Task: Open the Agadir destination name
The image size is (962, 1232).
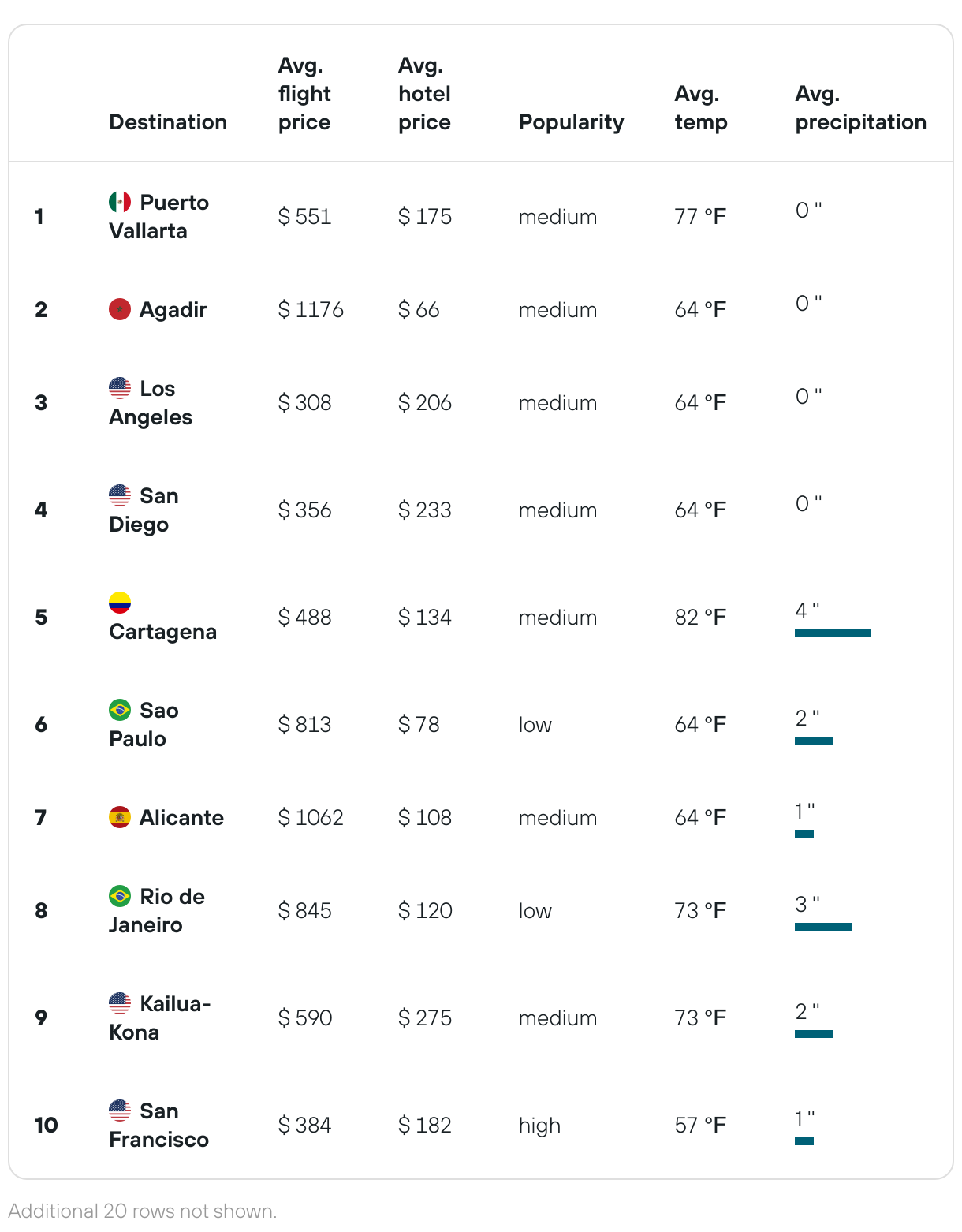Action: pyautogui.click(x=173, y=309)
